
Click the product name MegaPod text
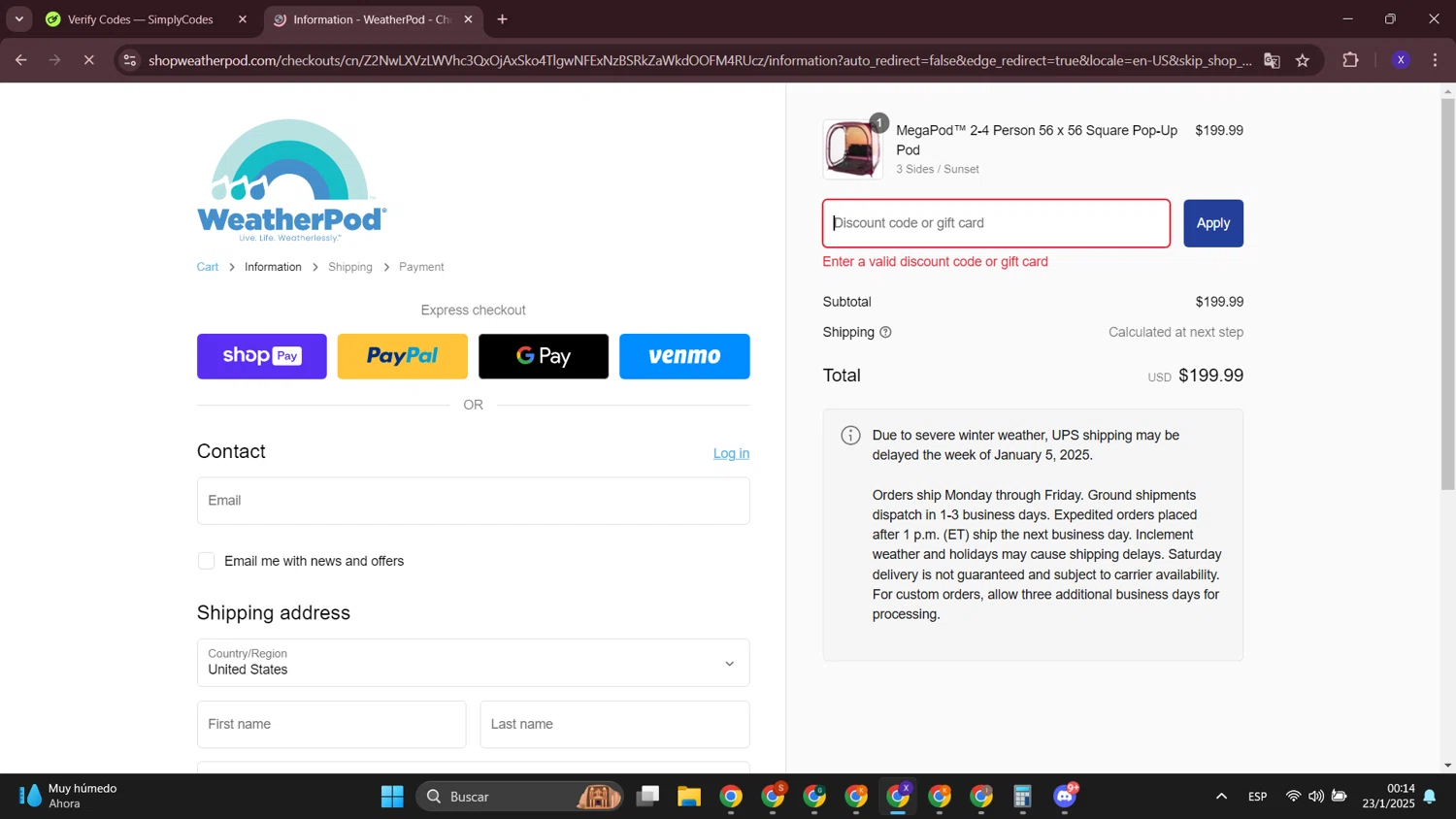(1037, 140)
